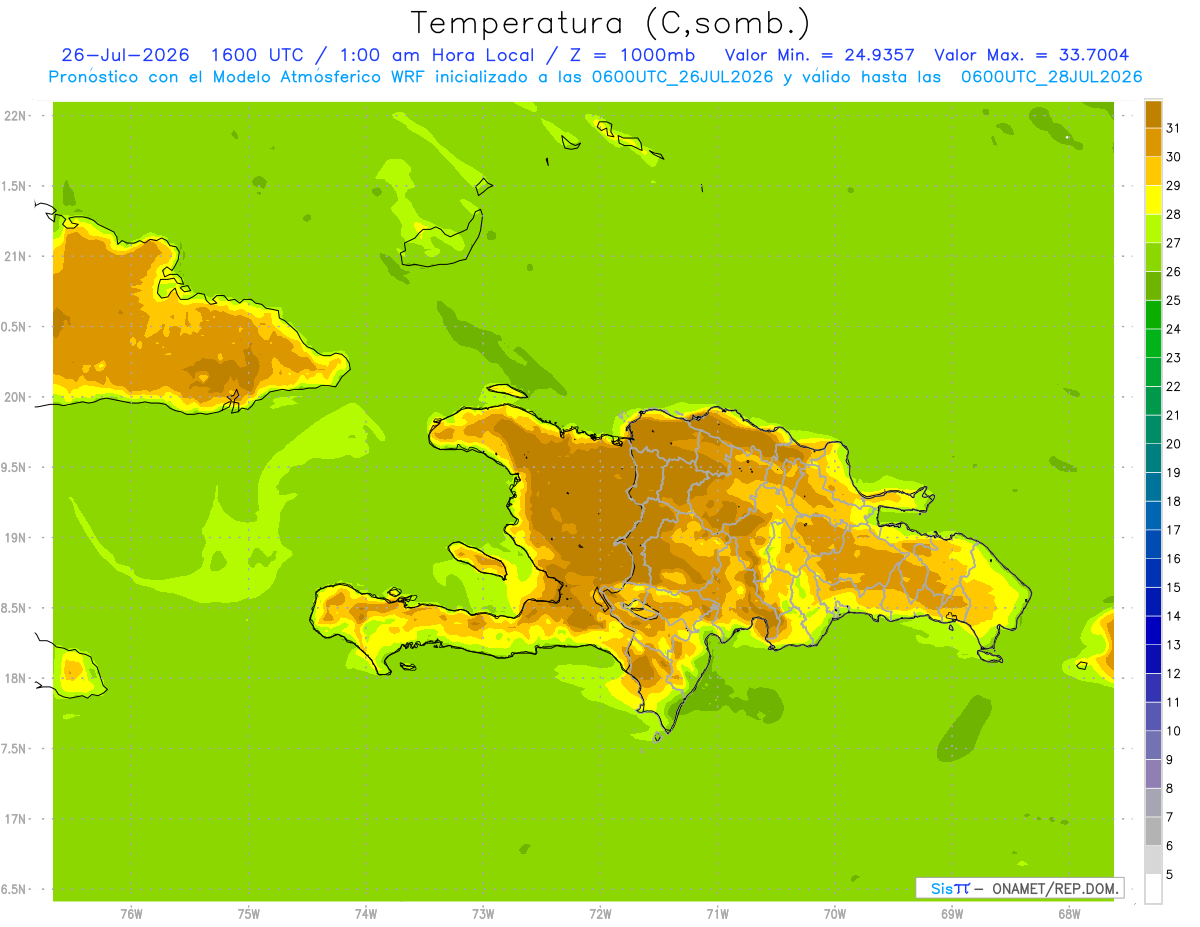This screenshot has width=1200, height=927.
Task: Click the legend value "24"
Action: pos(1173,329)
